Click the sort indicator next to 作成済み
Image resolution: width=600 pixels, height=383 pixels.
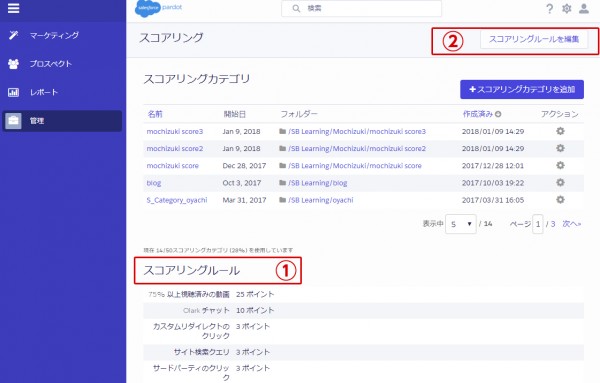tap(498, 114)
